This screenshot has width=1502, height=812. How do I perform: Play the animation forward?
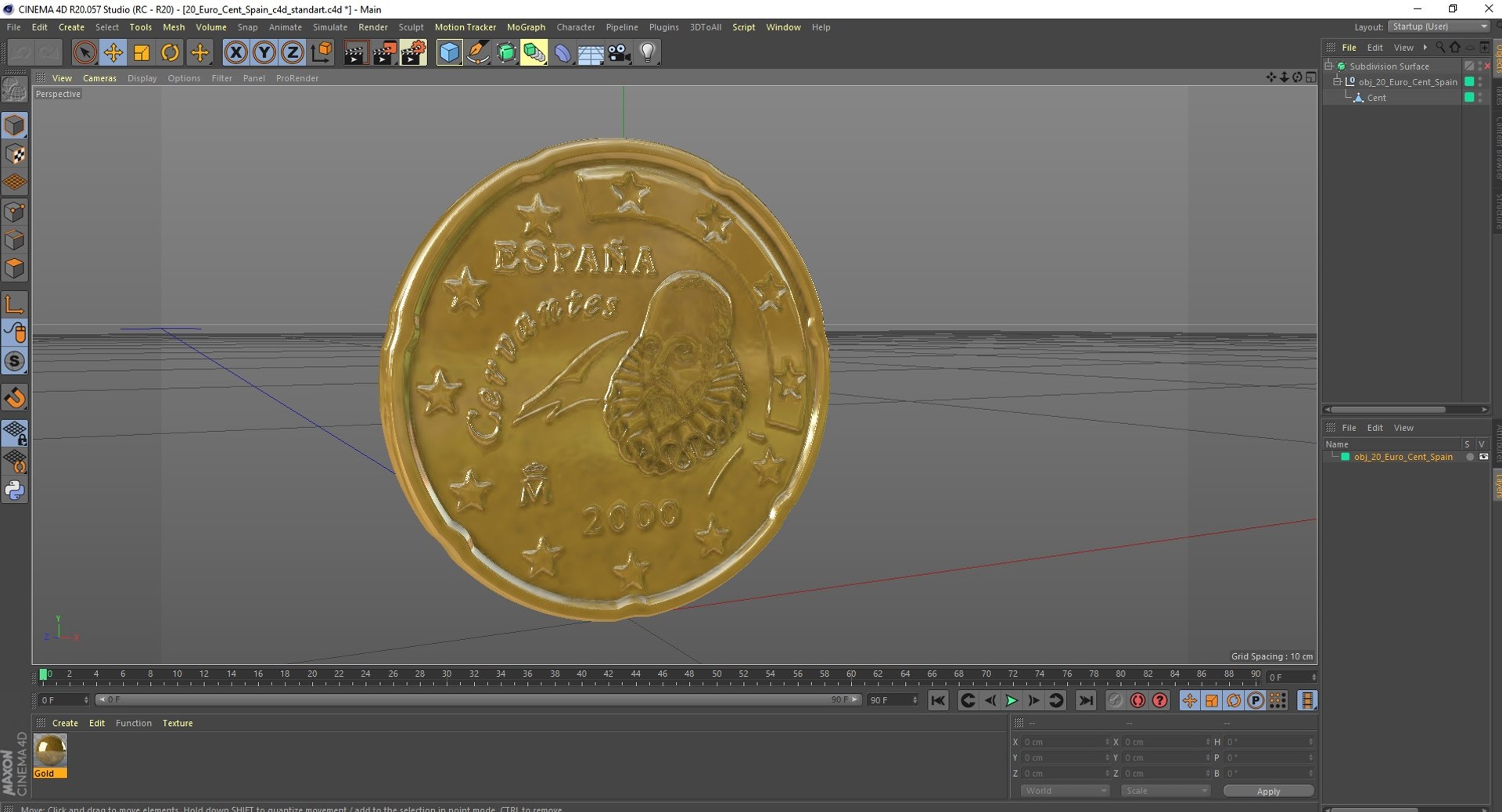tap(1012, 700)
